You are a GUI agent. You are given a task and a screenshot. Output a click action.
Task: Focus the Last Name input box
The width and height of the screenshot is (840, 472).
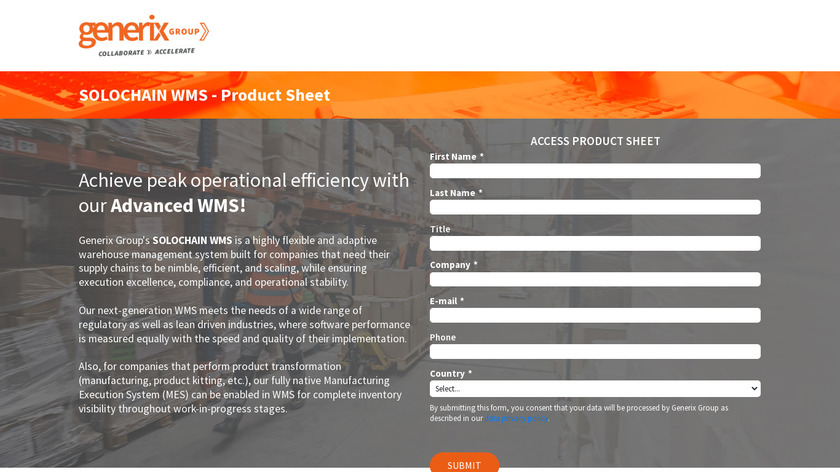(x=595, y=207)
